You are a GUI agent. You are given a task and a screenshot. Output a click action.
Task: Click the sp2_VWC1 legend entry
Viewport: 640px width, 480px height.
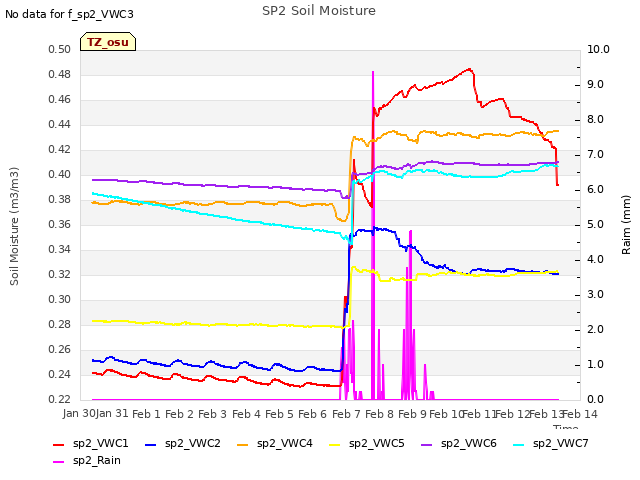pos(91,443)
